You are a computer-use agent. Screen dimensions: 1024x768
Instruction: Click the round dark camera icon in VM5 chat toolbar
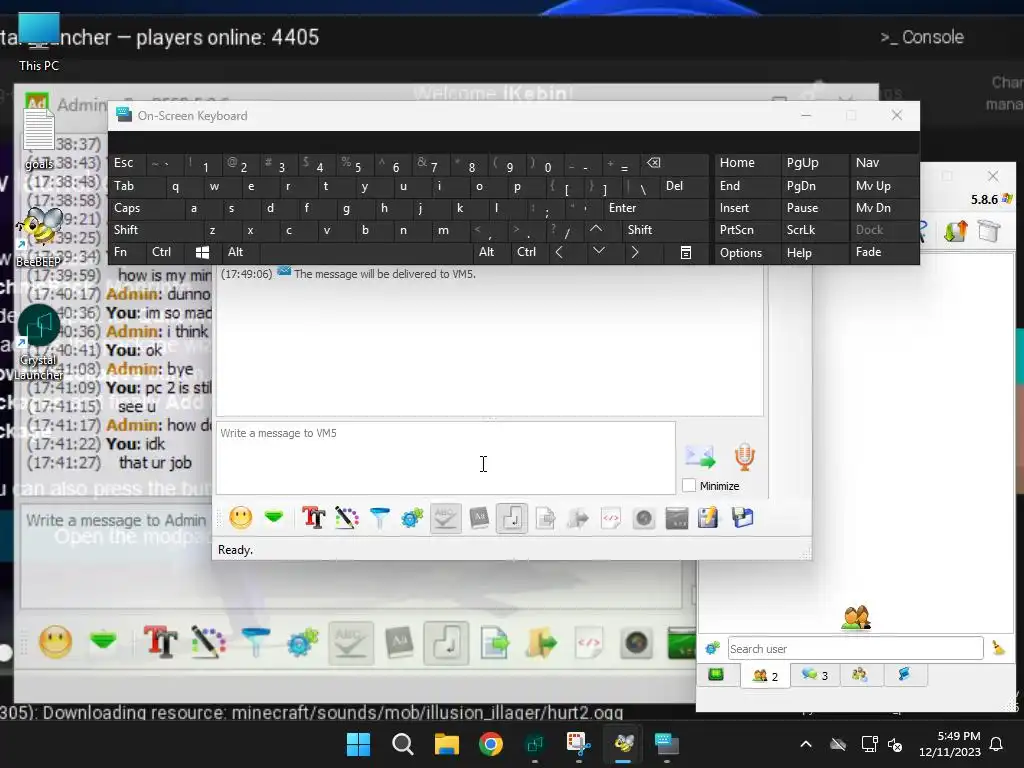[x=644, y=518]
